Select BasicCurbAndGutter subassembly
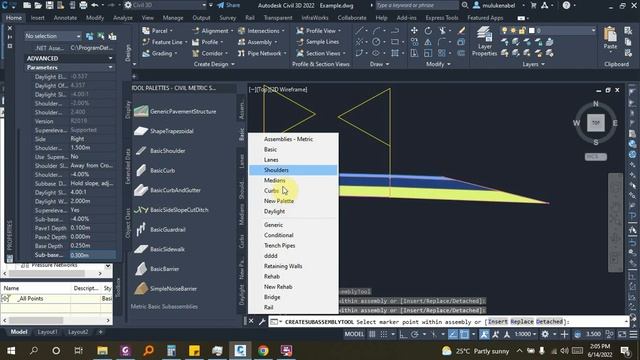Image resolution: width=640 pixels, height=360 pixels. tap(168, 190)
